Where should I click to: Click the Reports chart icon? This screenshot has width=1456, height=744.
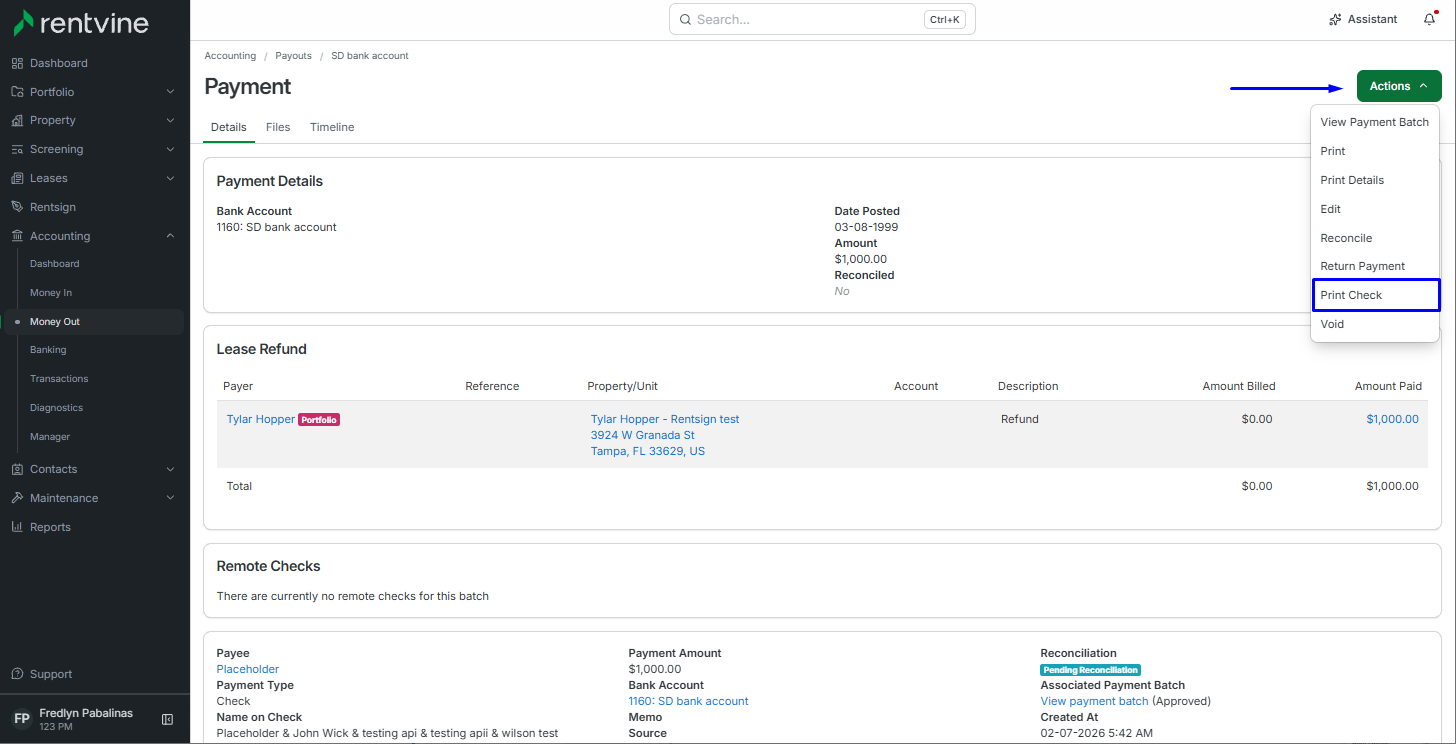point(17,527)
